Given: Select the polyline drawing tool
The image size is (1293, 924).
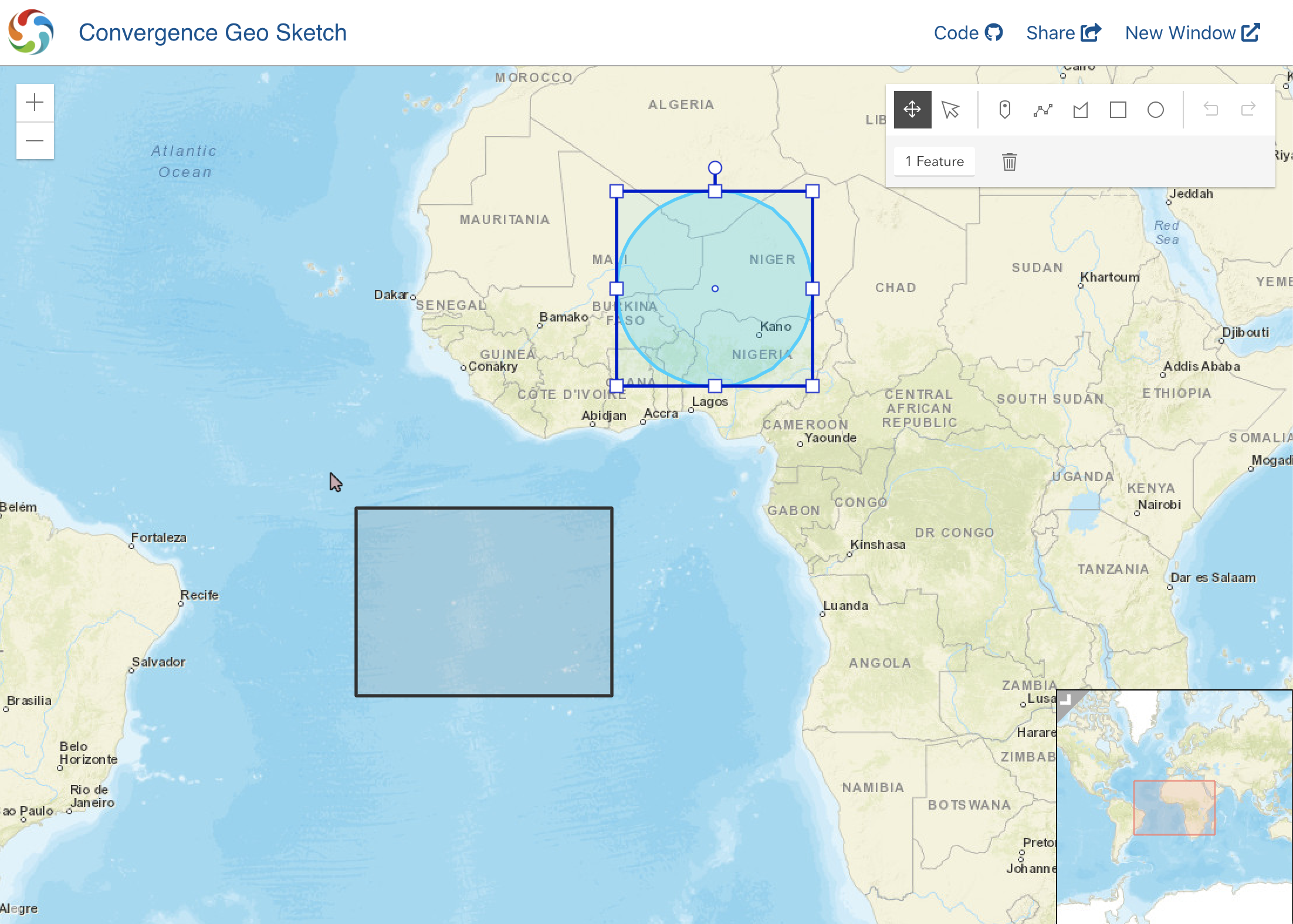Looking at the screenshot, I should pos(1042,110).
